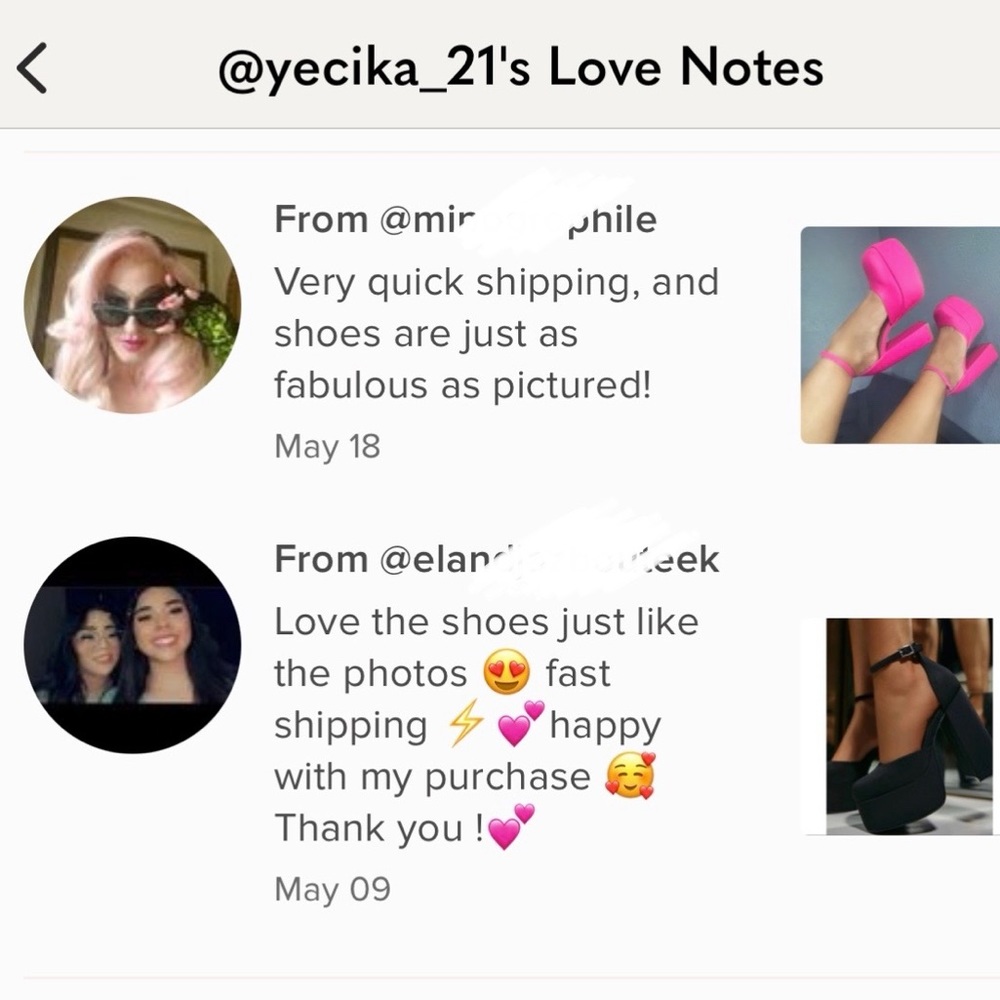The width and height of the screenshot is (1000, 1000).
Task: Click the pink hearts after 'Thank you !'
Action: pos(511,828)
